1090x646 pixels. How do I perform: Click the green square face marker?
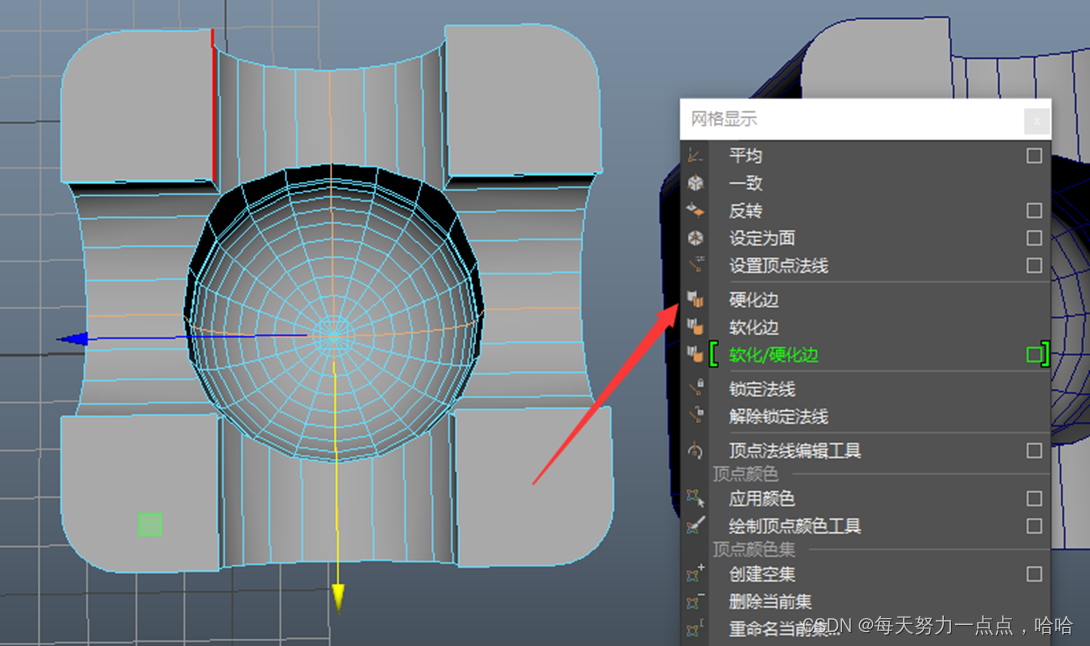click(150, 525)
